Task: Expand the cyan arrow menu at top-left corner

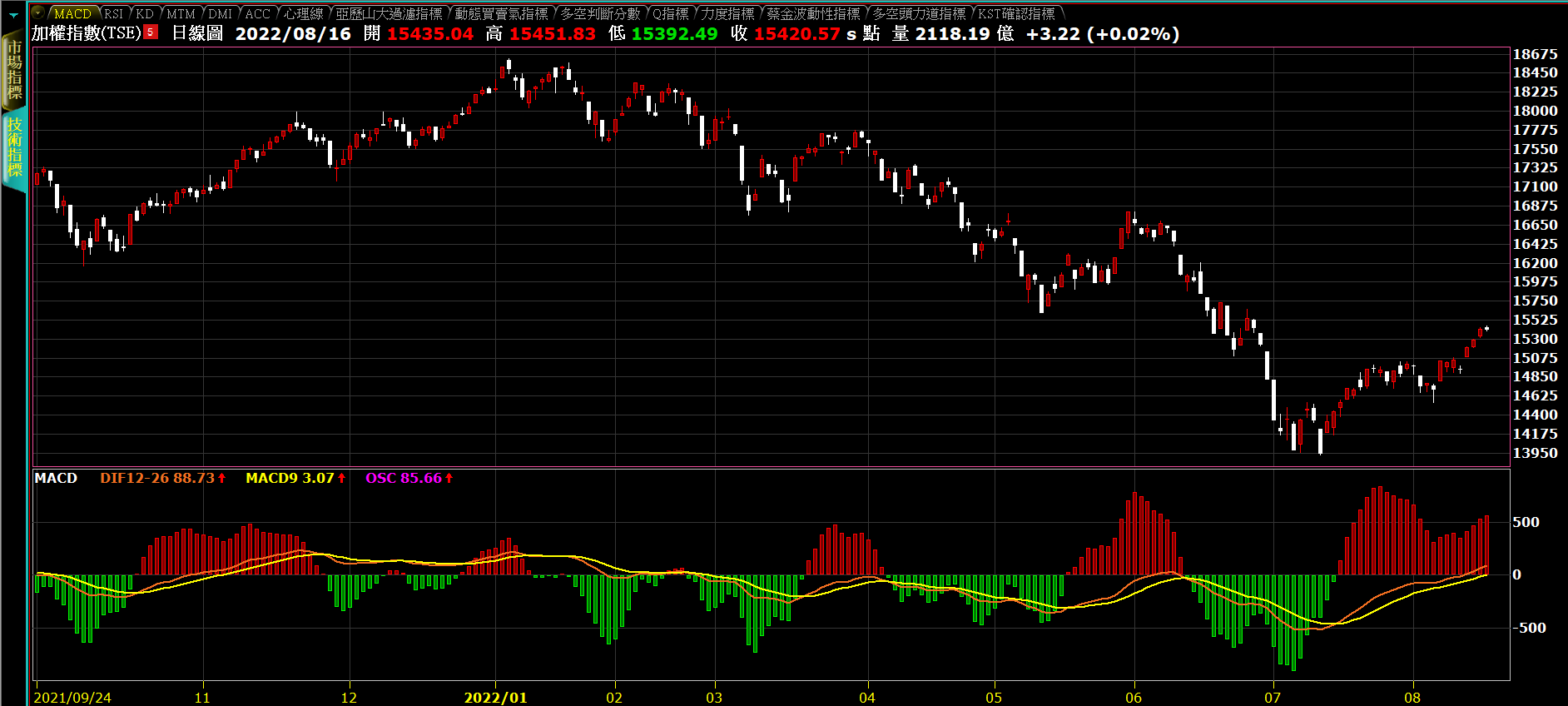Action: (x=13, y=15)
